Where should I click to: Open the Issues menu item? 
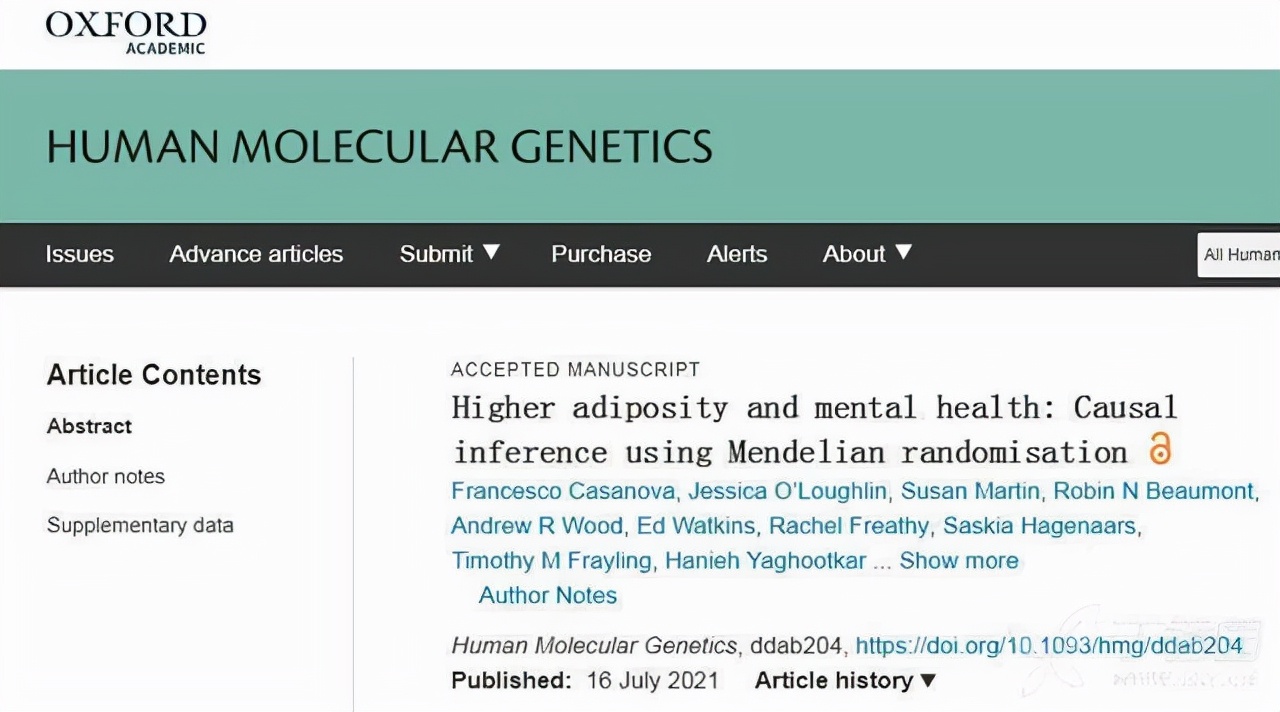[80, 254]
